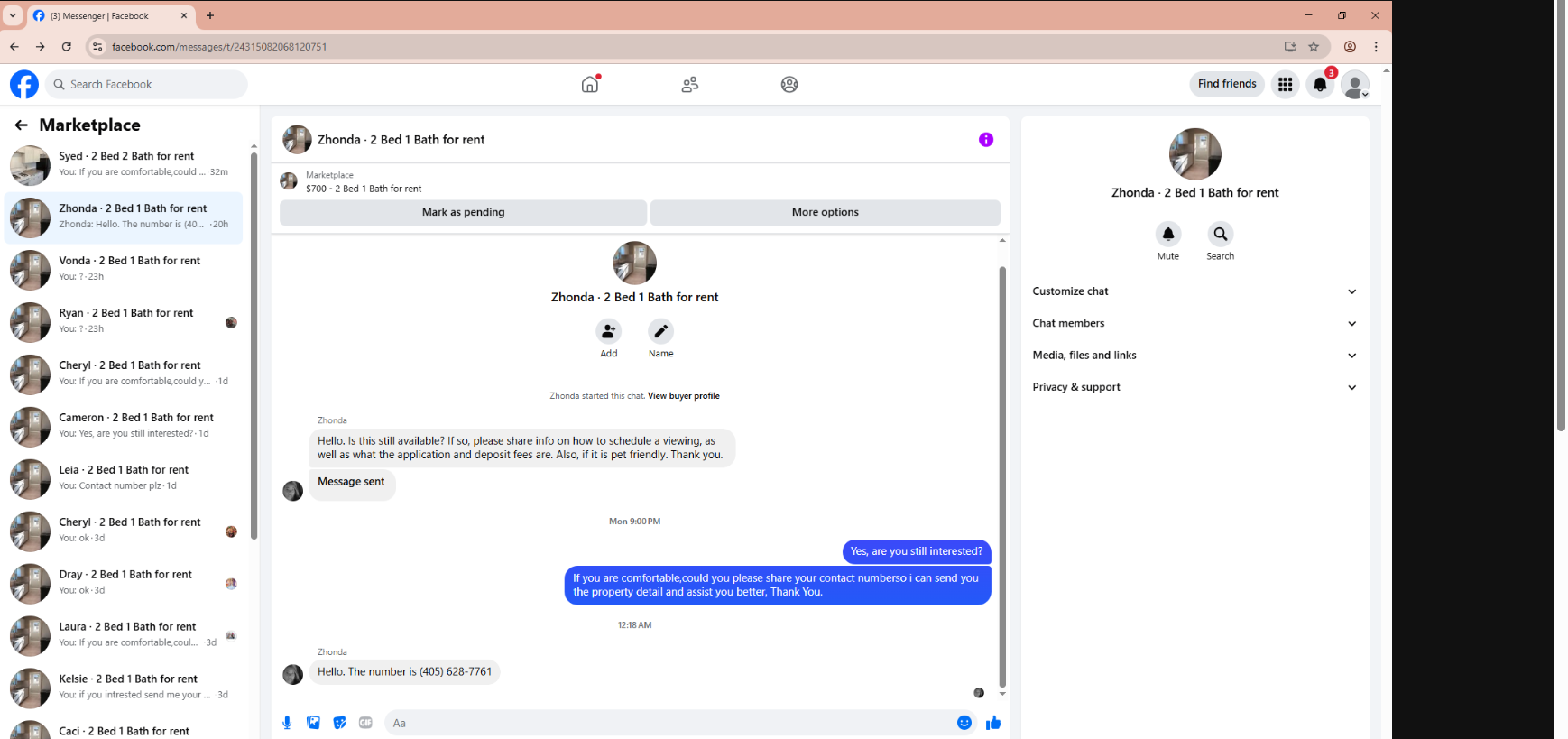This screenshot has width=1568, height=739.
Task: Open Vonda 2 Bed 1 Bath chat
Action: [124, 270]
